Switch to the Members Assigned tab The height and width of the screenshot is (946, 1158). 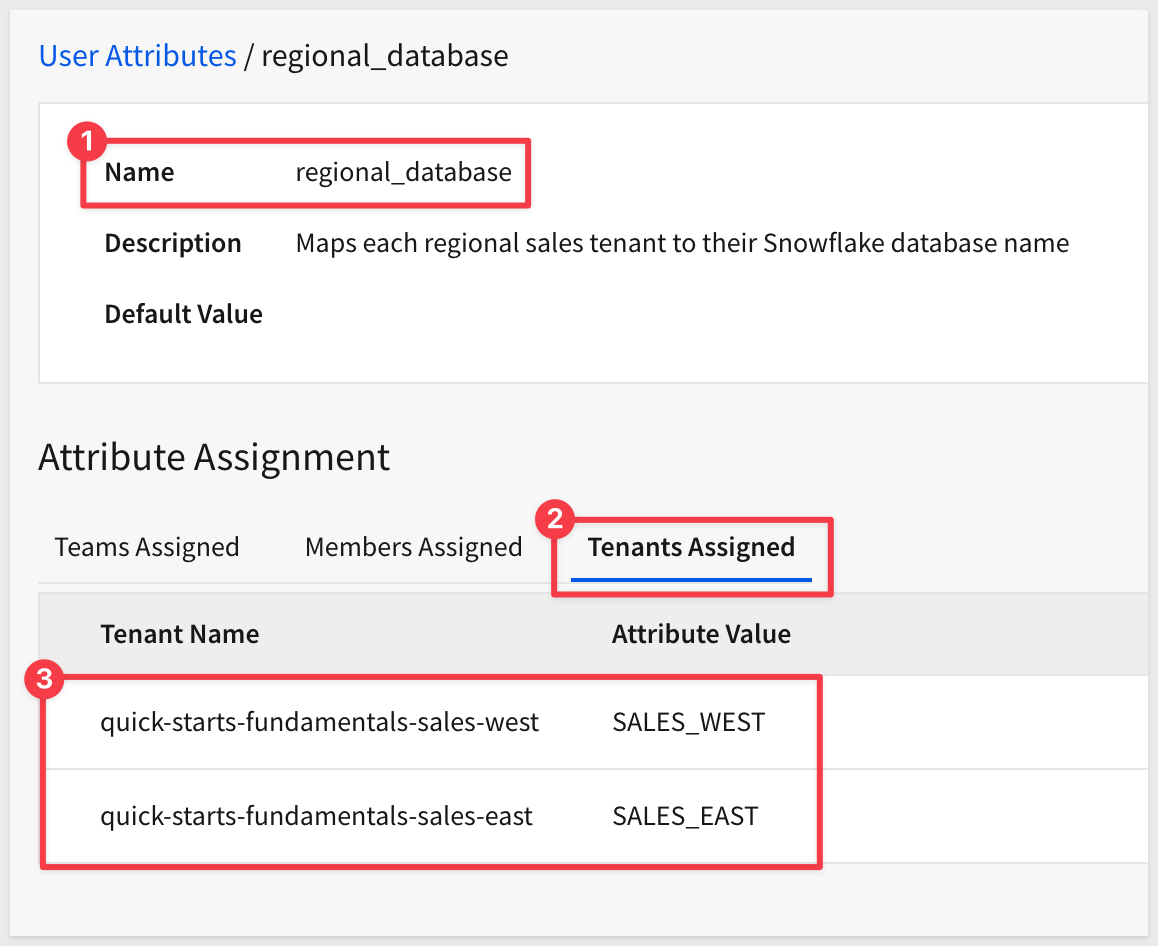pos(413,547)
